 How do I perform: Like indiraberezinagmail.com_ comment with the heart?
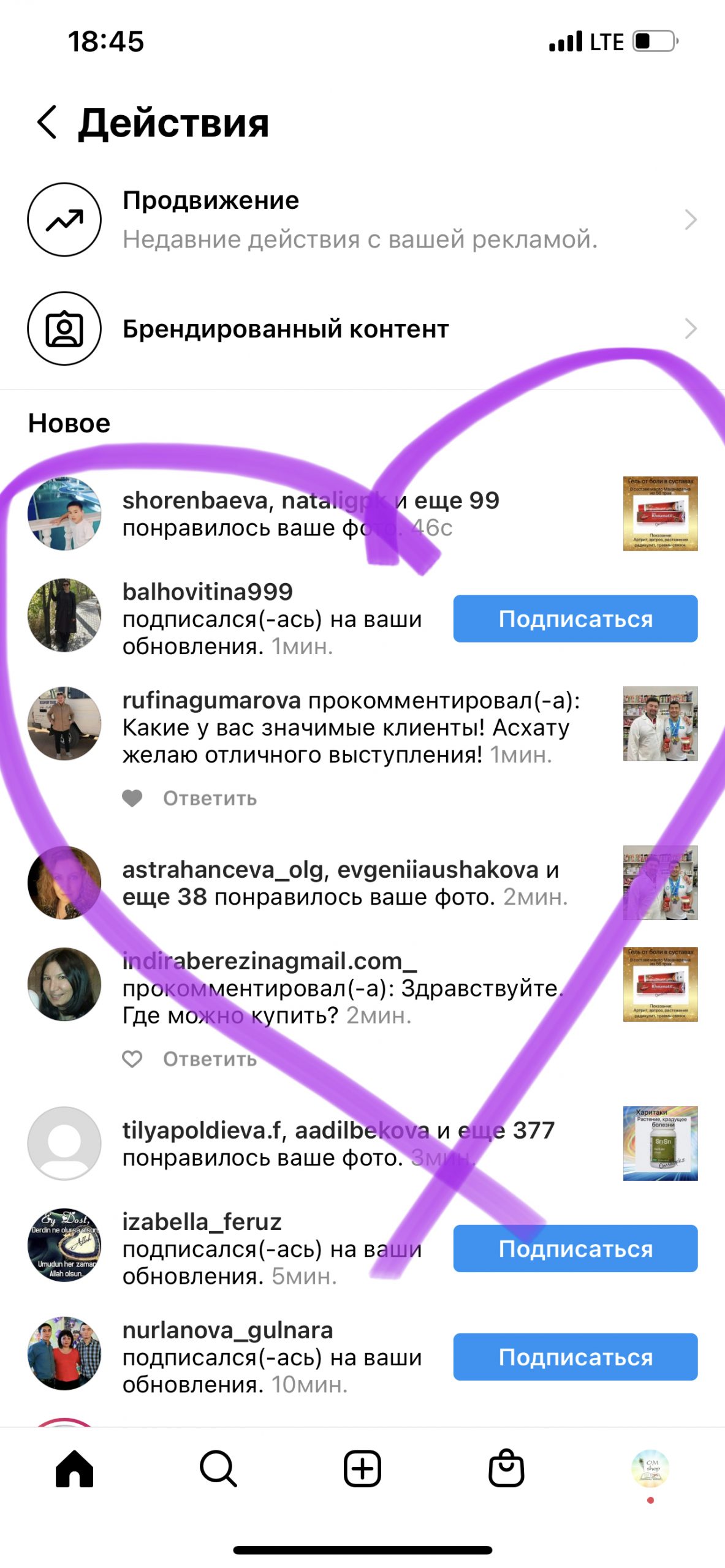(132, 1059)
